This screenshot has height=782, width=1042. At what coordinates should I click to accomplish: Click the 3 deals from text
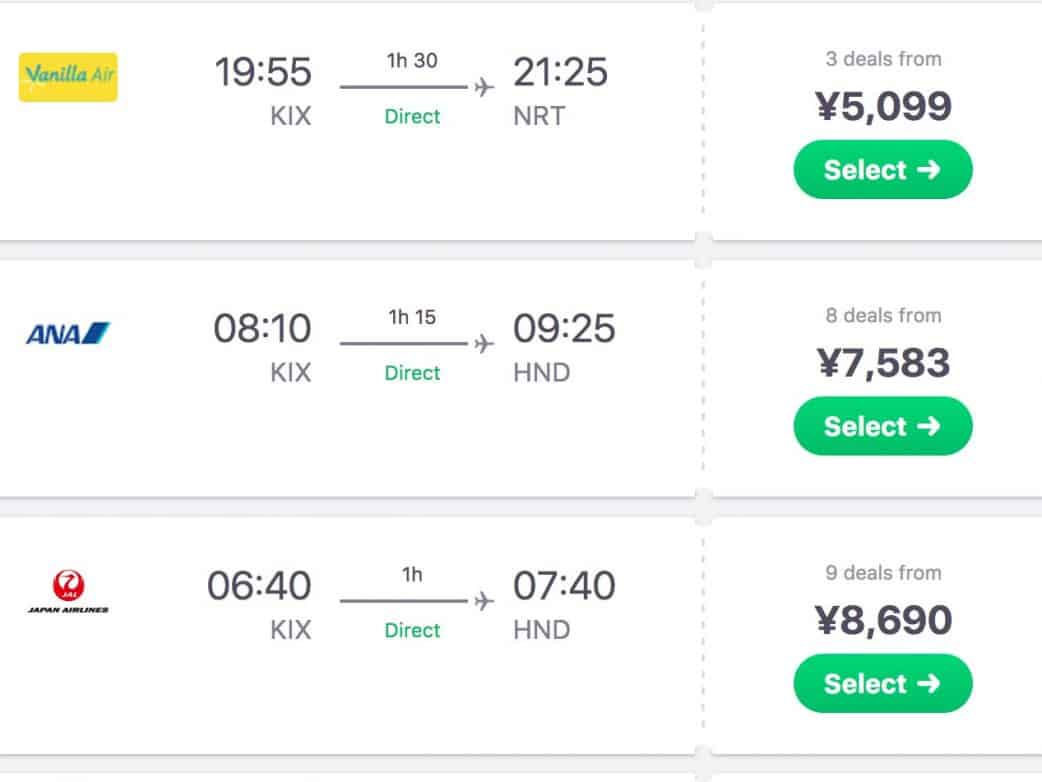(883, 59)
